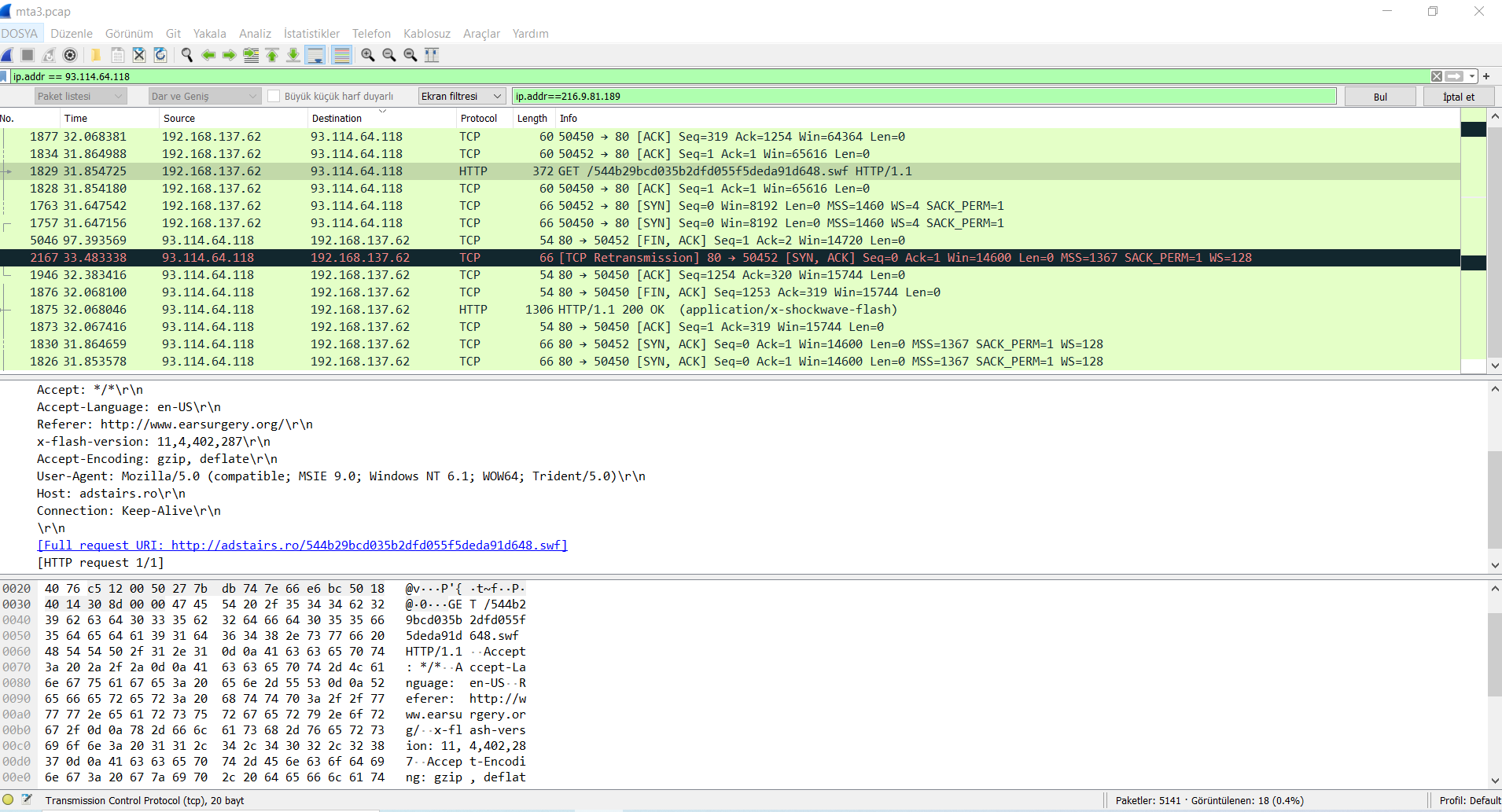The image size is (1502, 812).
Task: Click the Profil: Default status text
Action: (x=1469, y=800)
